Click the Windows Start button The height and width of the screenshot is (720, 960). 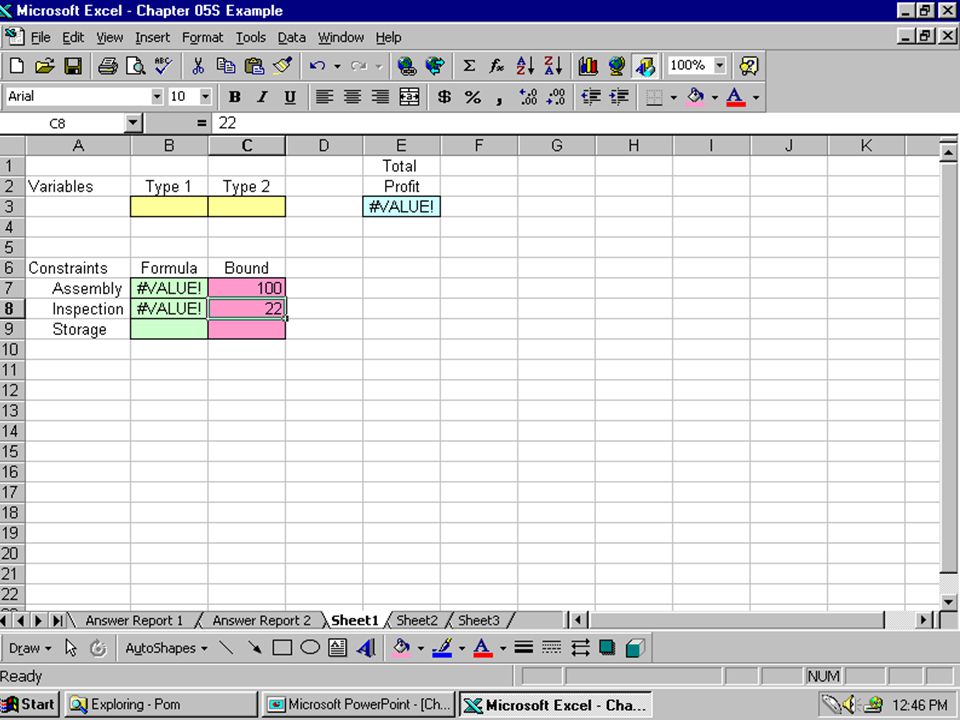29,705
